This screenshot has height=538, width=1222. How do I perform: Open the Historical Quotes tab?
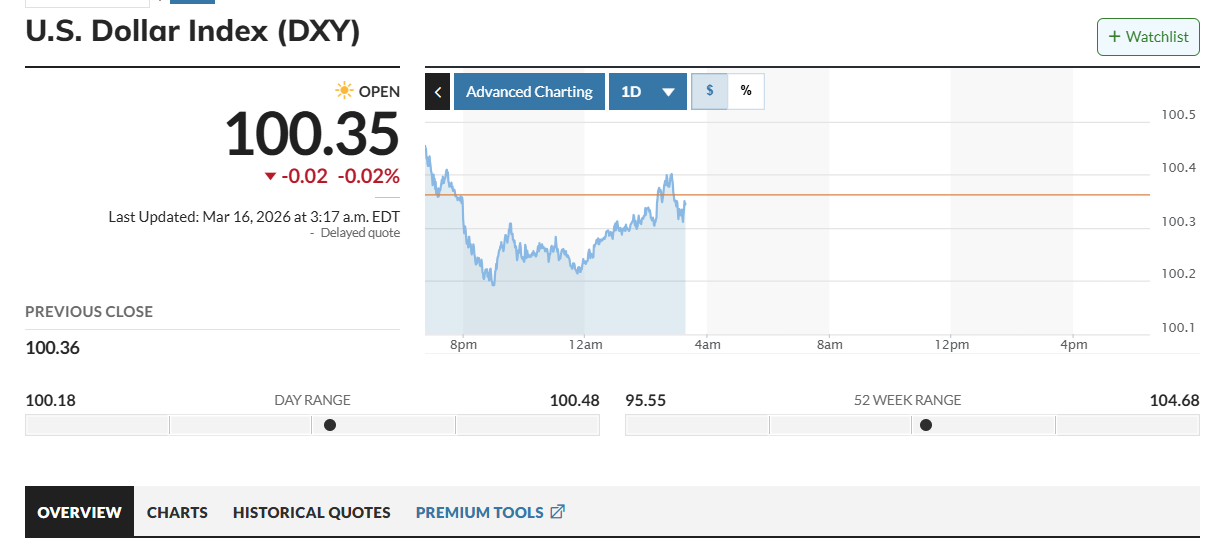[x=311, y=512]
